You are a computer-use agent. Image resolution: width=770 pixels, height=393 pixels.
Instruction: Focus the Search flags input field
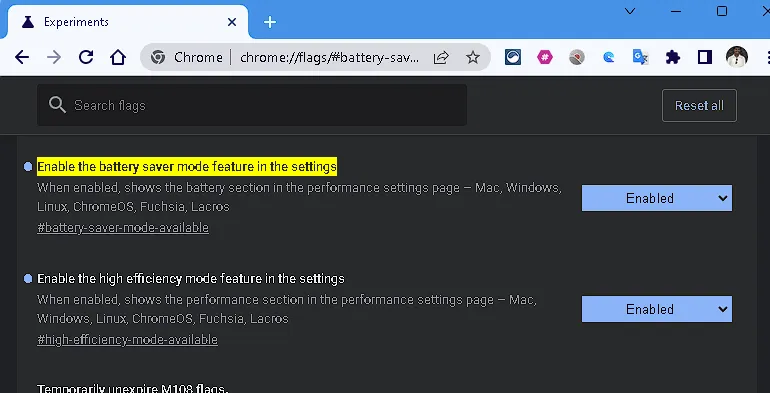coord(252,105)
